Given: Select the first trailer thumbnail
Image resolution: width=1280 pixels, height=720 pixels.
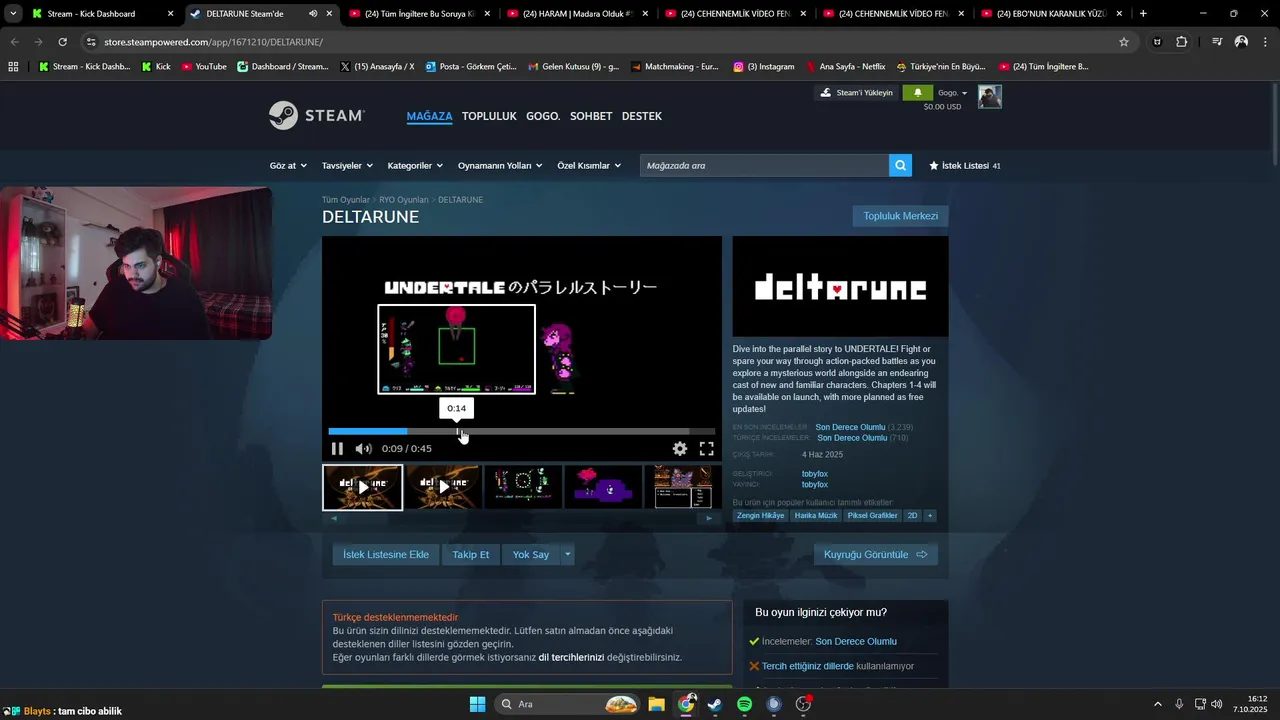Looking at the screenshot, I should (362, 487).
